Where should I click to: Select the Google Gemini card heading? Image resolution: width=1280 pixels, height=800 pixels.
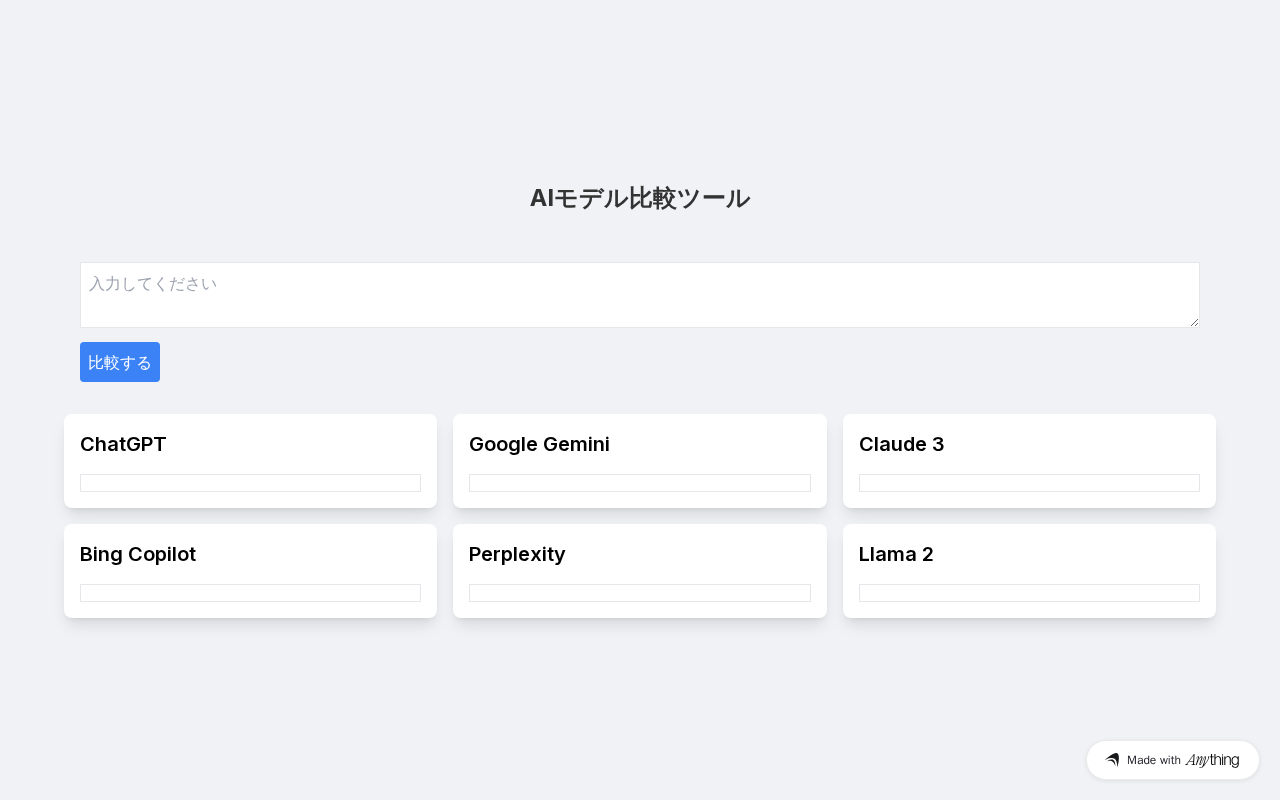tap(539, 444)
